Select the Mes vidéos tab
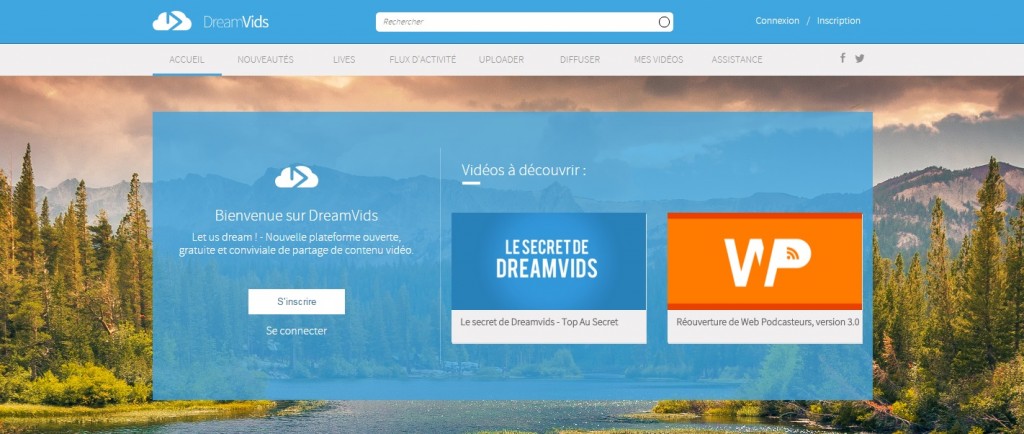 (x=658, y=59)
